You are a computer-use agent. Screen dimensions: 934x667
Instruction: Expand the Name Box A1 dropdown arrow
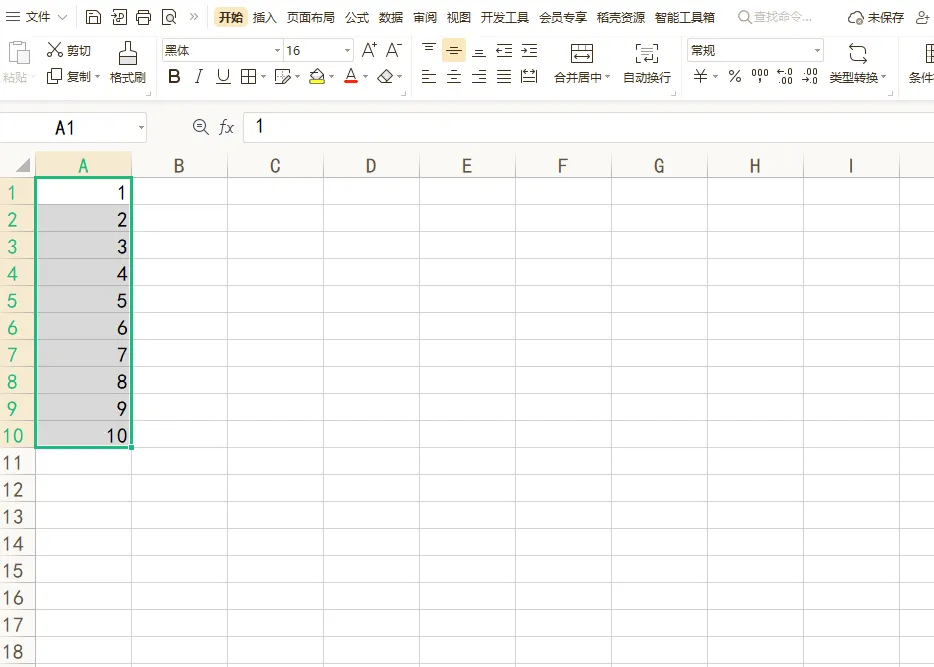tap(141, 127)
